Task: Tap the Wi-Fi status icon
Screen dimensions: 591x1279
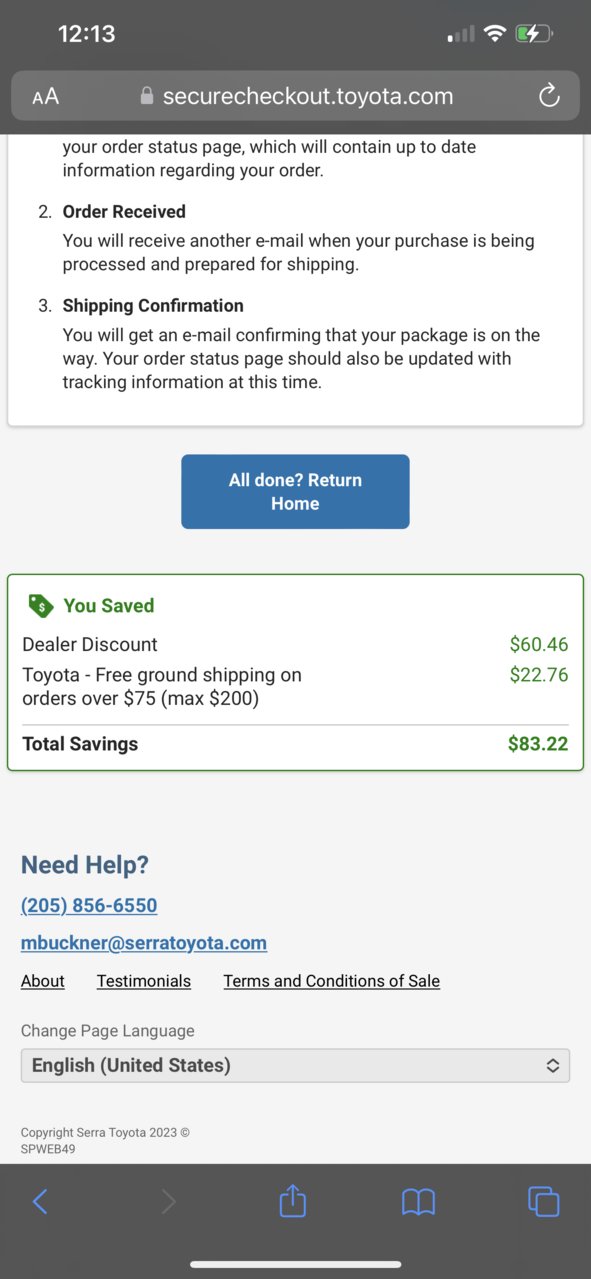Action: pyautogui.click(x=494, y=34)
